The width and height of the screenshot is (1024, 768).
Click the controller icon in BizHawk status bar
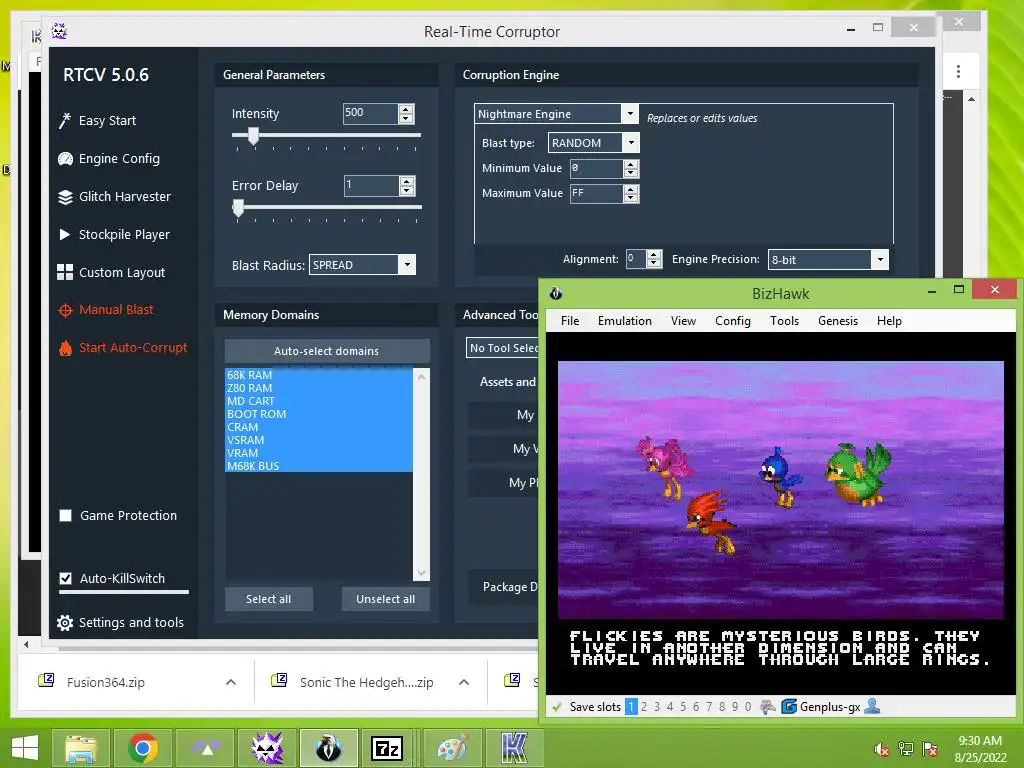pyautogui.click(x=768, y=706)
